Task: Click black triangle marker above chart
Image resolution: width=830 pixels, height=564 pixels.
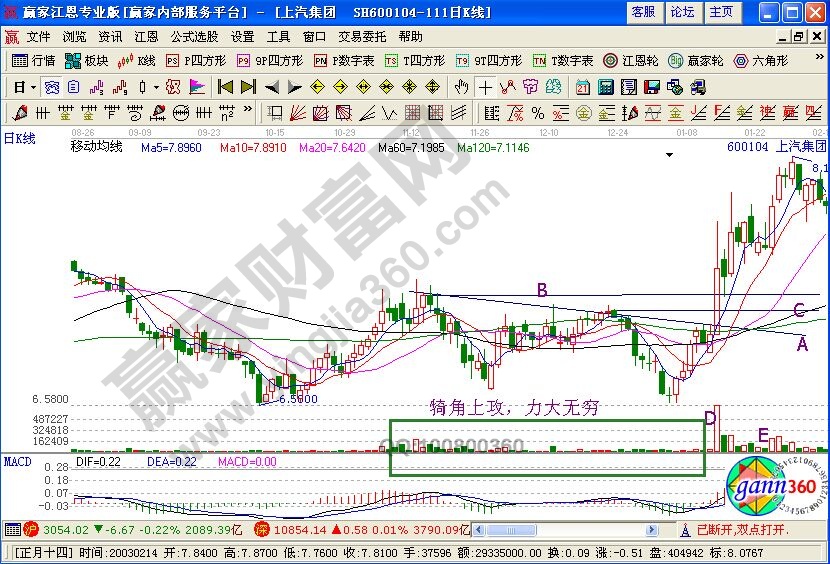Action: click(x=669, y=155)
